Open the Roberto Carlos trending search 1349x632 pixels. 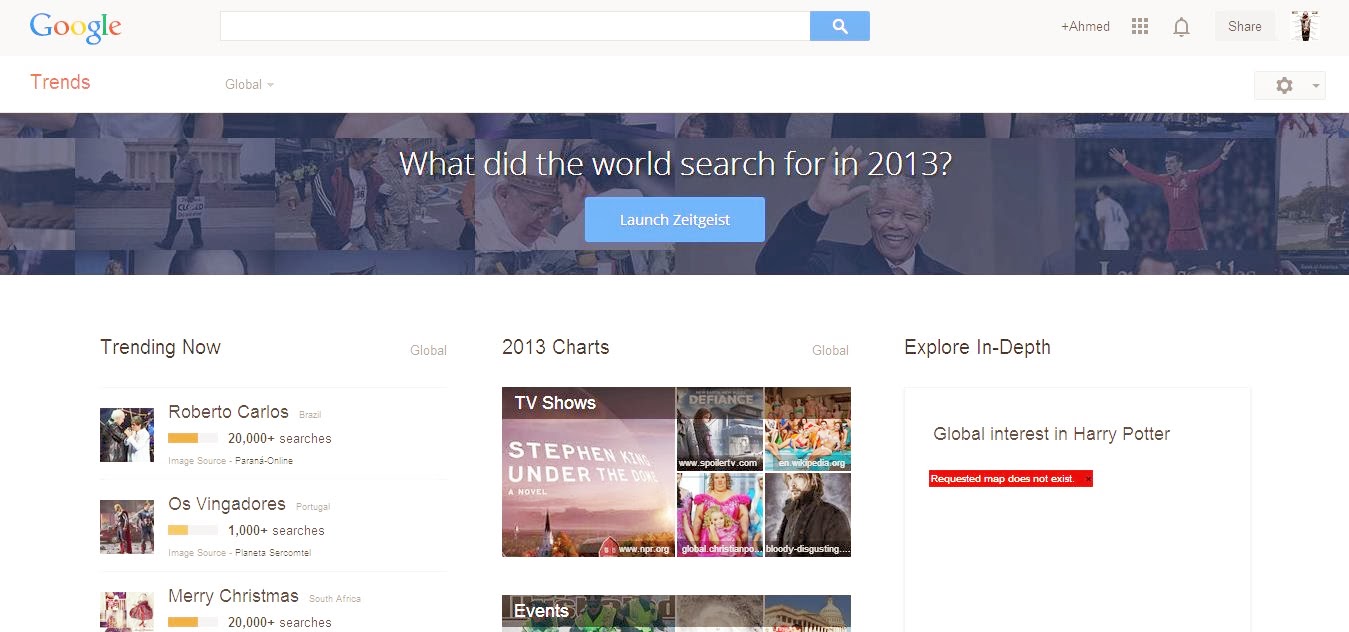(x=228, y=412)
